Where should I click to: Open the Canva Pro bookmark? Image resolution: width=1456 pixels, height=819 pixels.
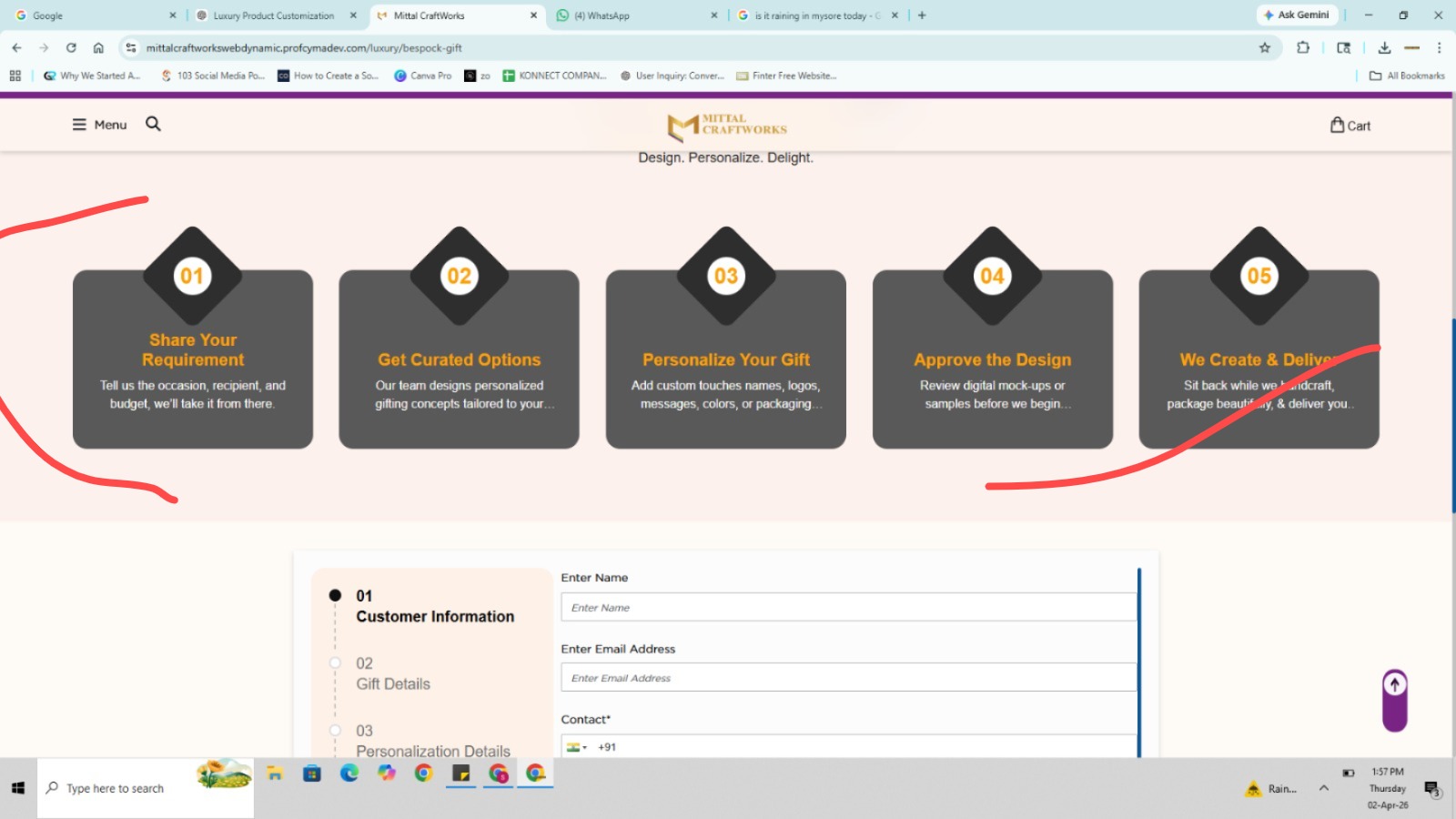pyautogui.click(x=422, y=76)
